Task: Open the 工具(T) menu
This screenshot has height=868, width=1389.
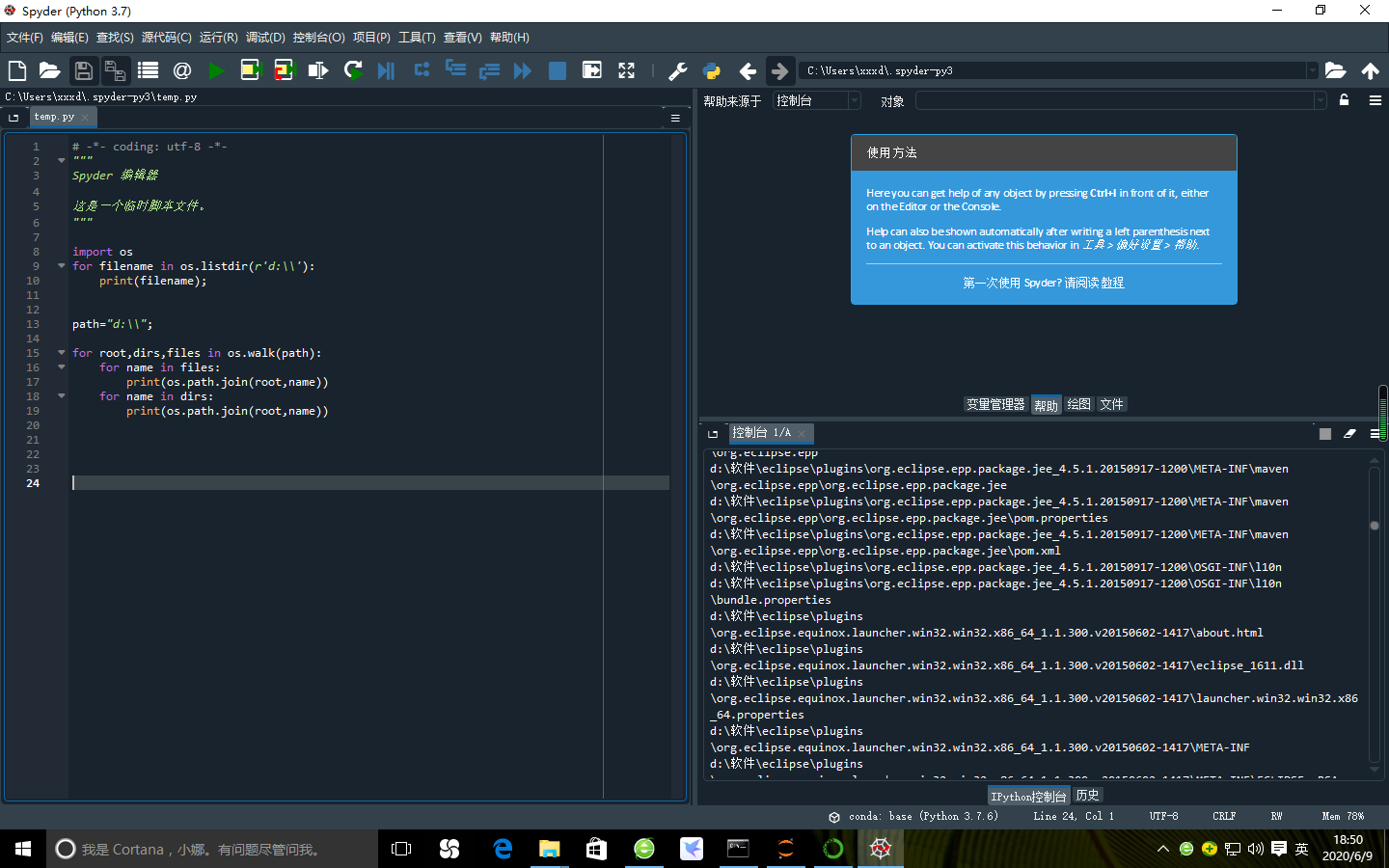Action: (417, 38)
